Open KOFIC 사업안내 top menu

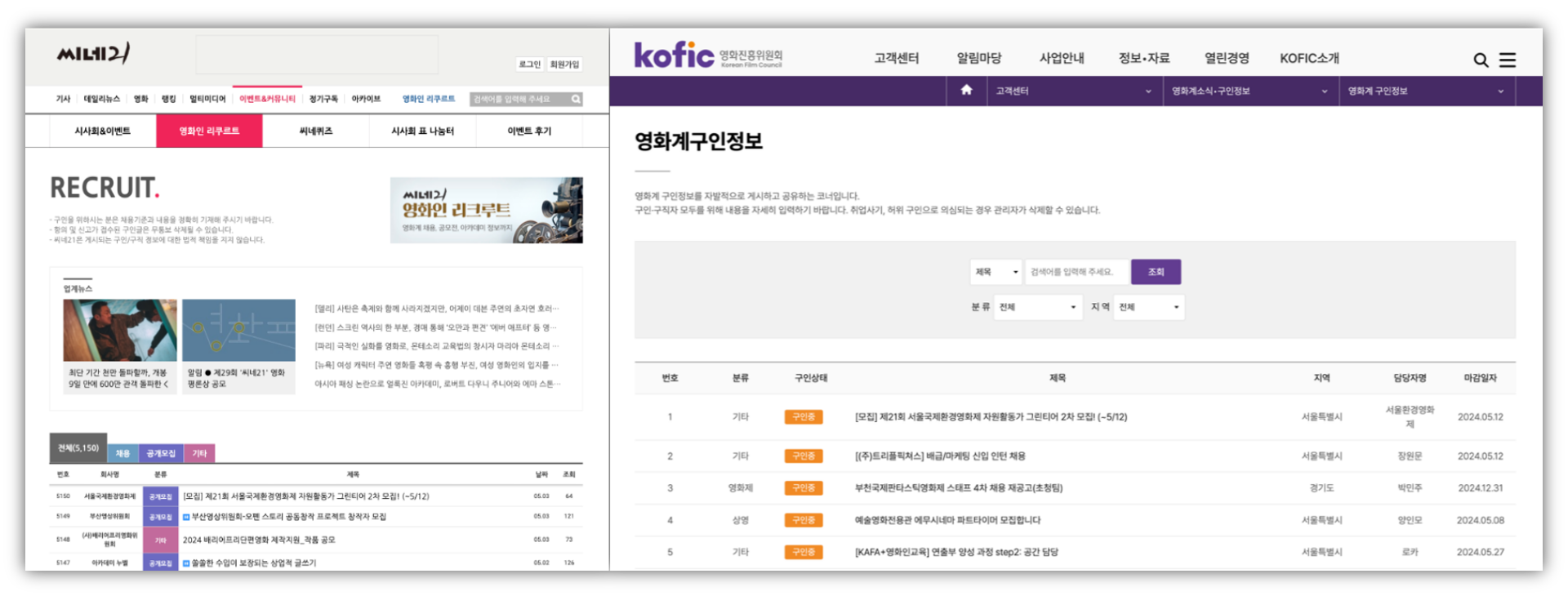[1061, 58]
